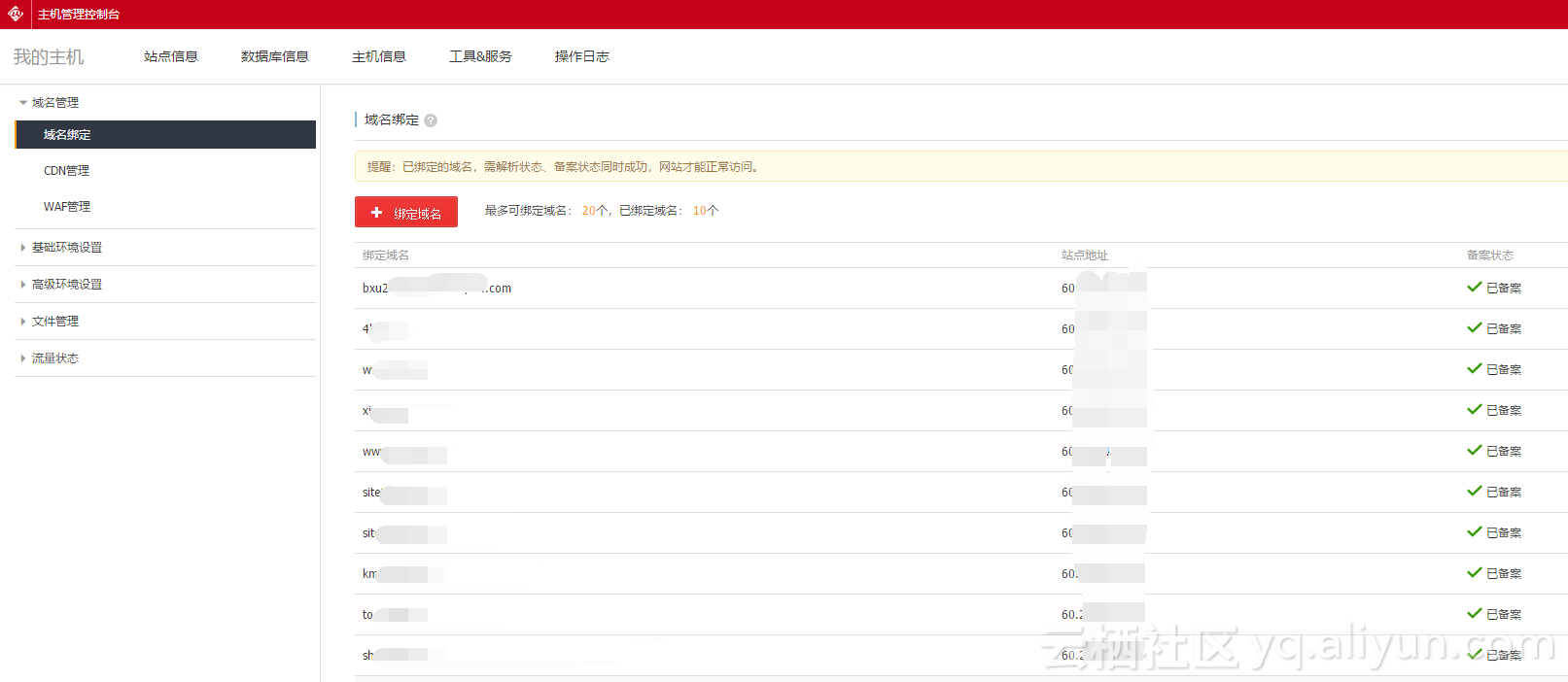This screenshot has width=1568, height=682.
Task: Click the 10个 bound domains count
Action: (706, 211)
